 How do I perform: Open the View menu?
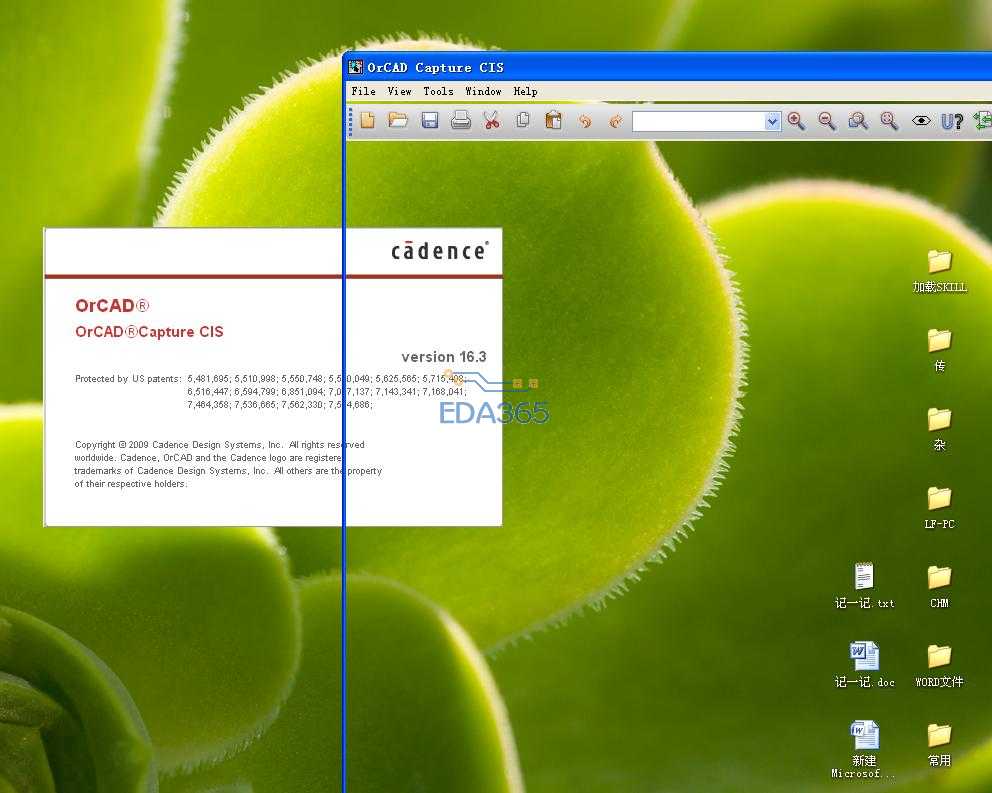click(x=399, y=91)
